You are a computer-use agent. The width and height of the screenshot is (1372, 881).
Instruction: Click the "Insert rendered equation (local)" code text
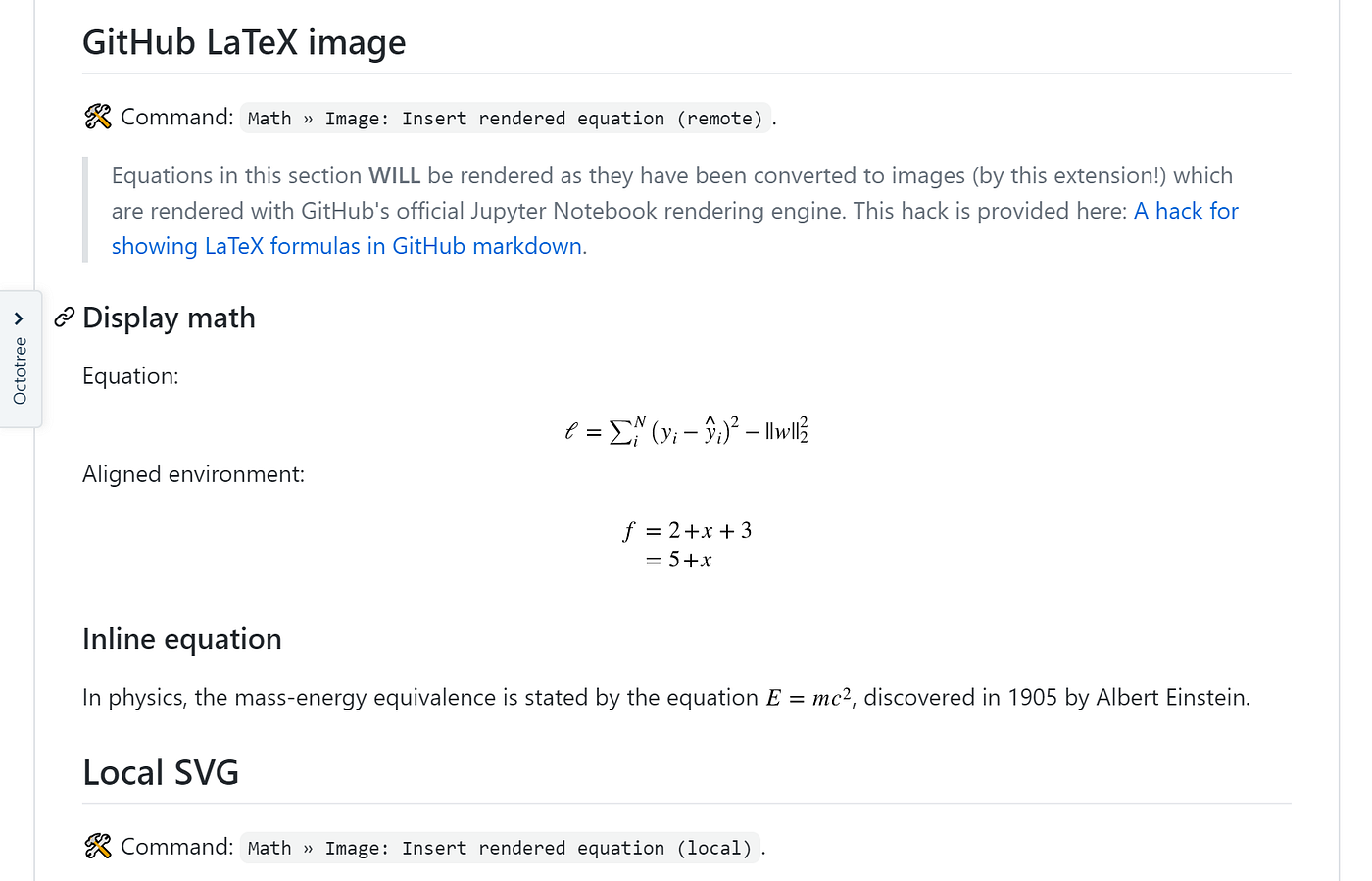coord(577,848)
